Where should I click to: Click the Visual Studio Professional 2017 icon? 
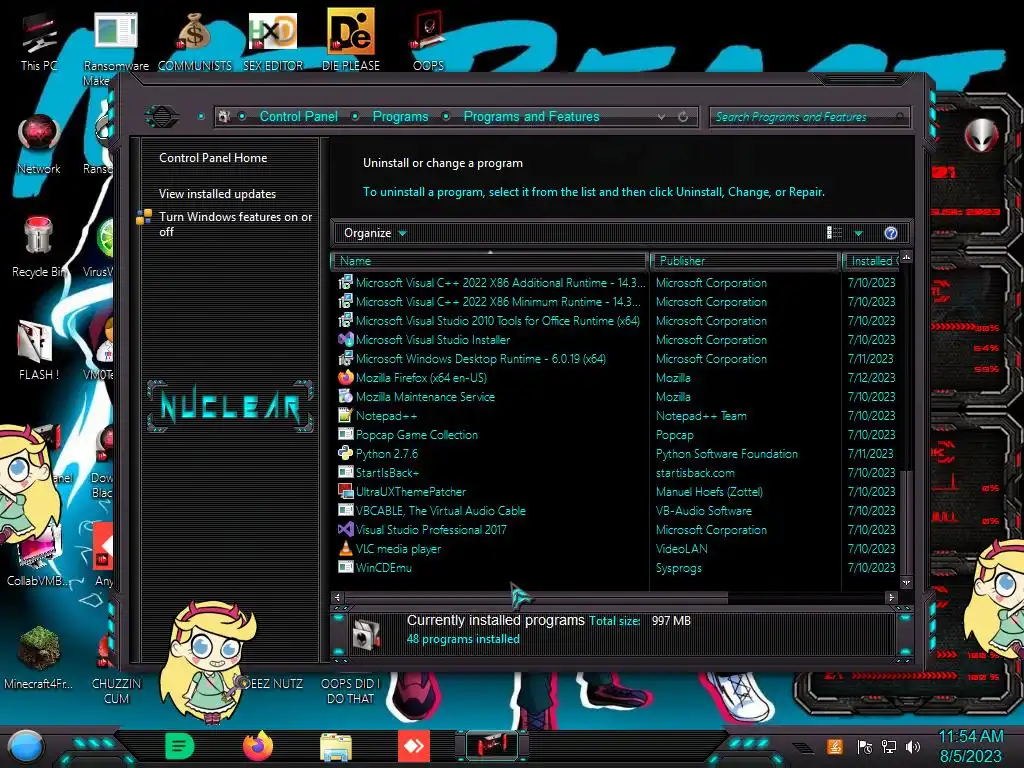[345, 530]
